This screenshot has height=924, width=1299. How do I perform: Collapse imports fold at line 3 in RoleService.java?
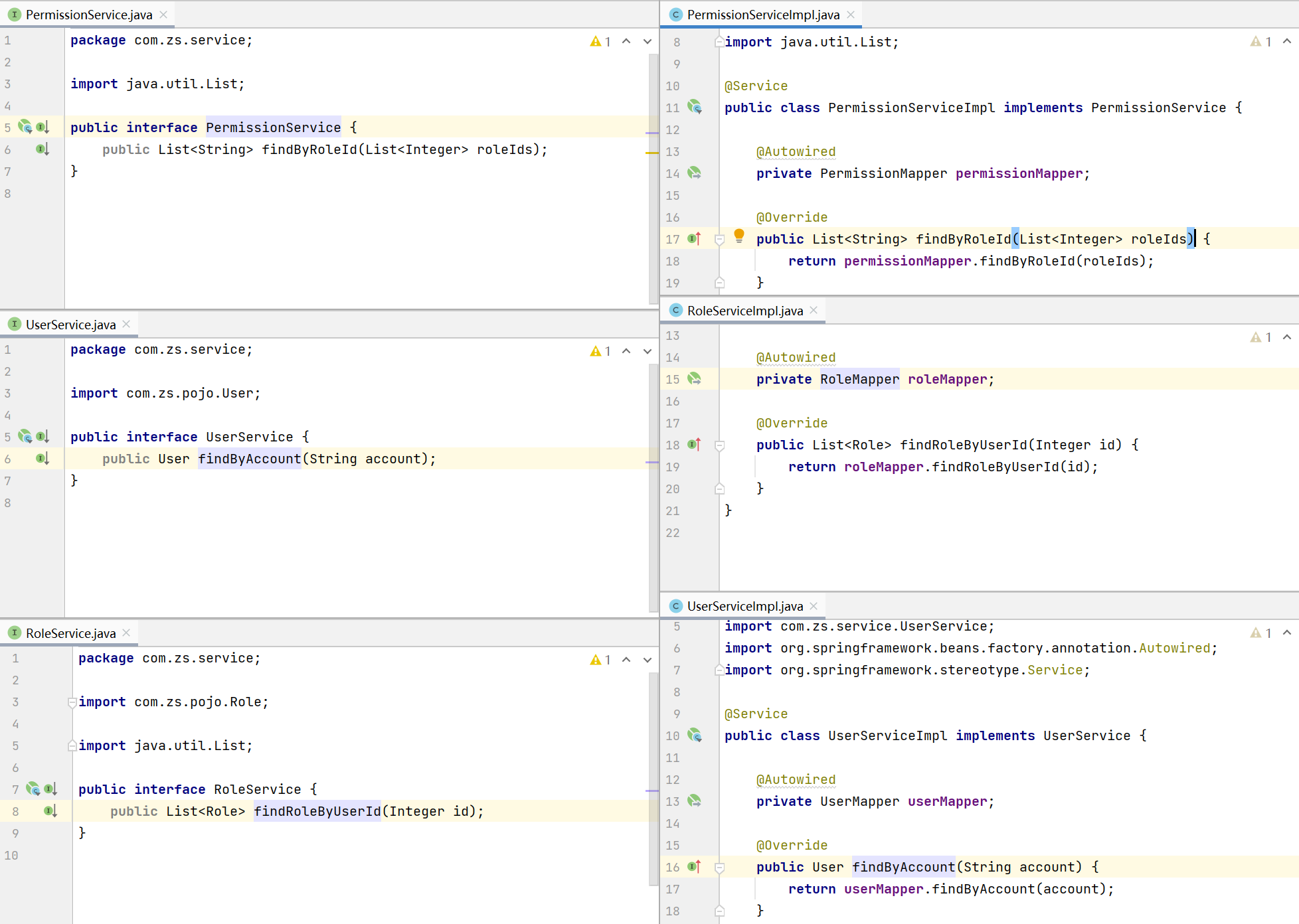72,702
